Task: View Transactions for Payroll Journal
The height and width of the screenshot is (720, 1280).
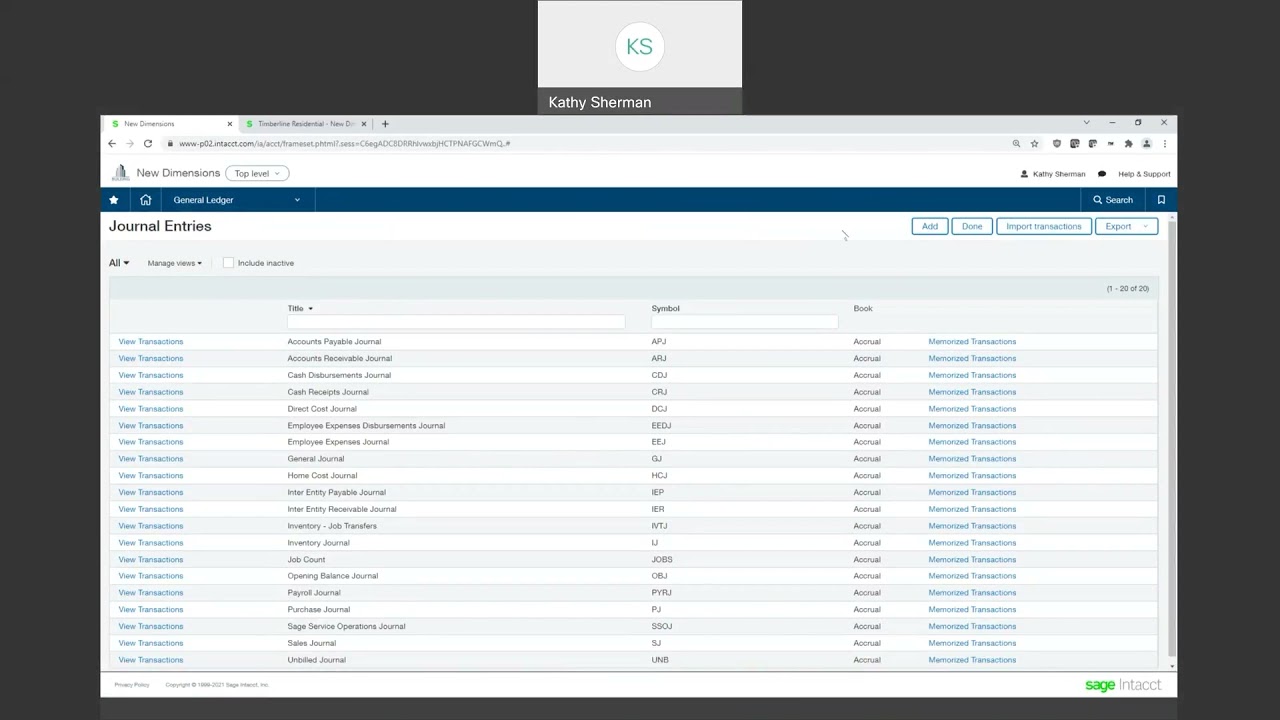Action: point(151,593)
